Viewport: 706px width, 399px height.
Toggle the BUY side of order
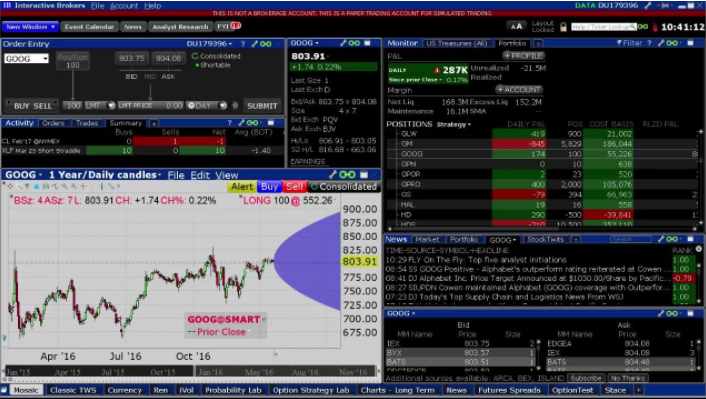click(x=22, y=106)
